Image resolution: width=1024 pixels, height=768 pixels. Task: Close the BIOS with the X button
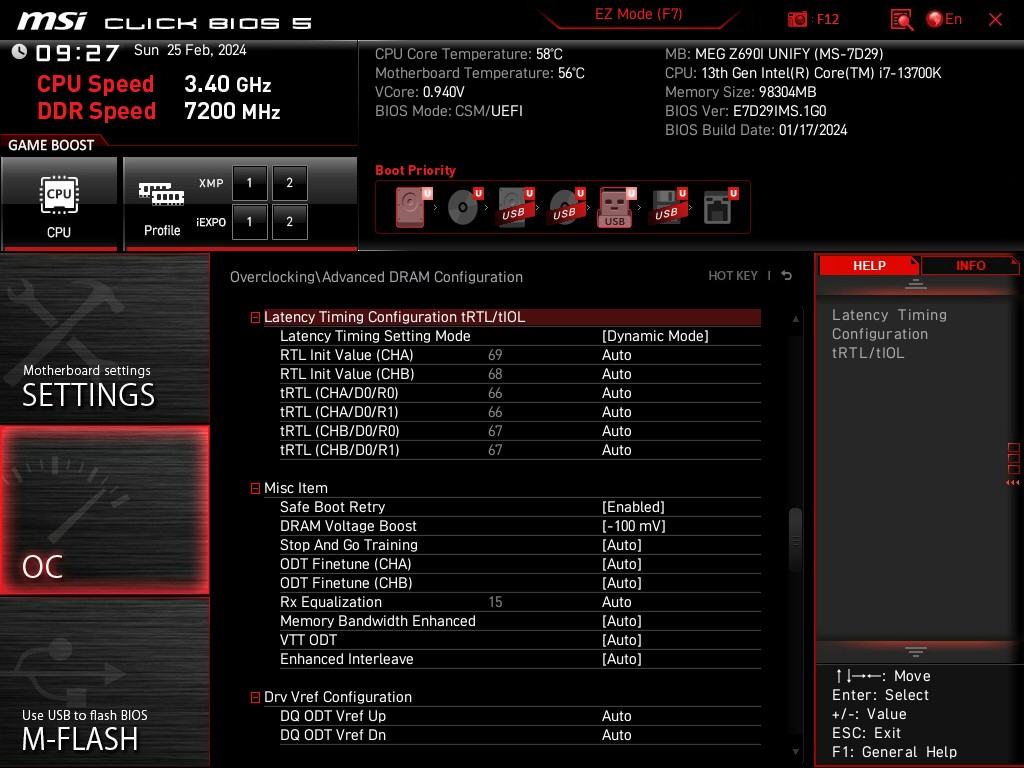(x=995, y=20)
